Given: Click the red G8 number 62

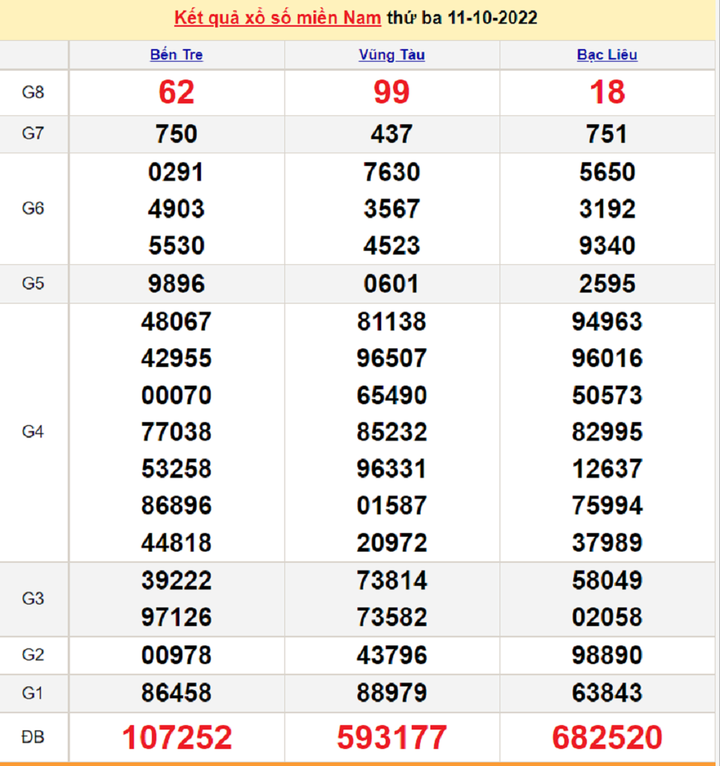Looking at the screenshot, I should point(177,92).
